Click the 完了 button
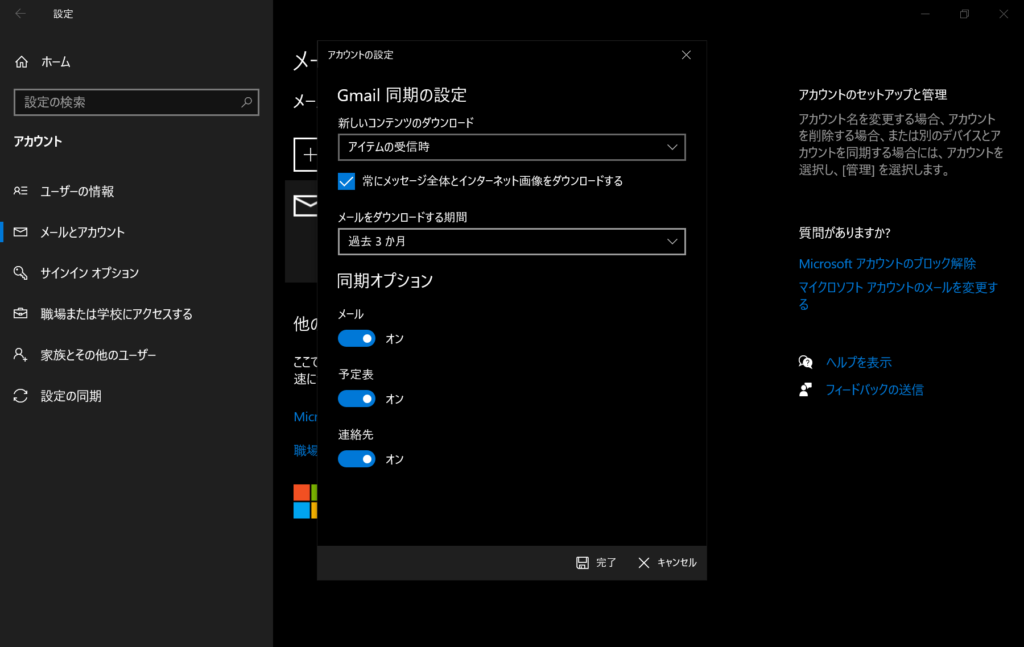Image resolution: width=1024 pixels, height=647 pixels. [596, 563]
